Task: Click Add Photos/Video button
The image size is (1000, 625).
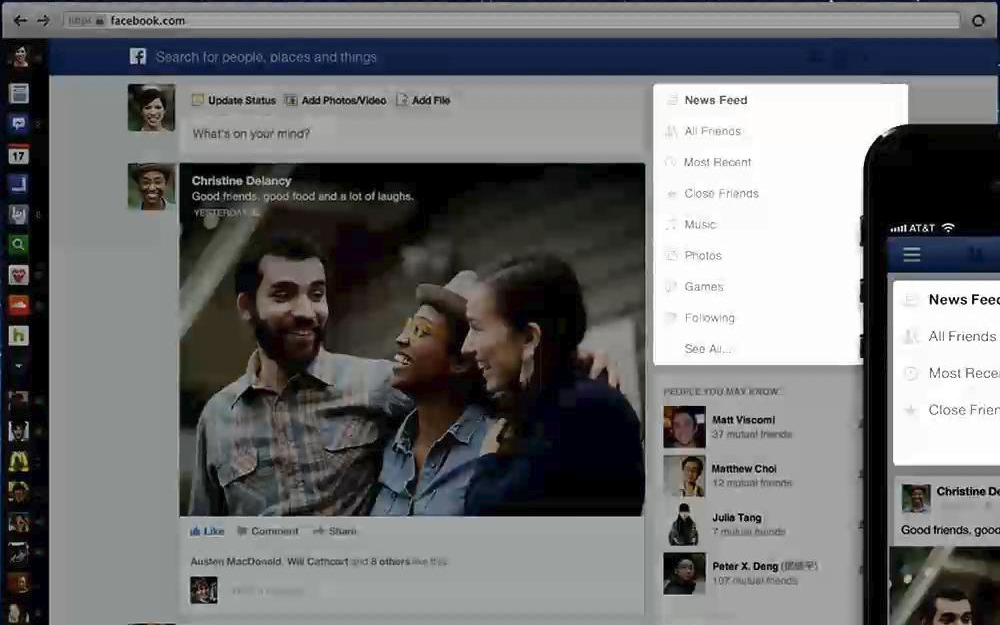Action: tap(336, 100)
